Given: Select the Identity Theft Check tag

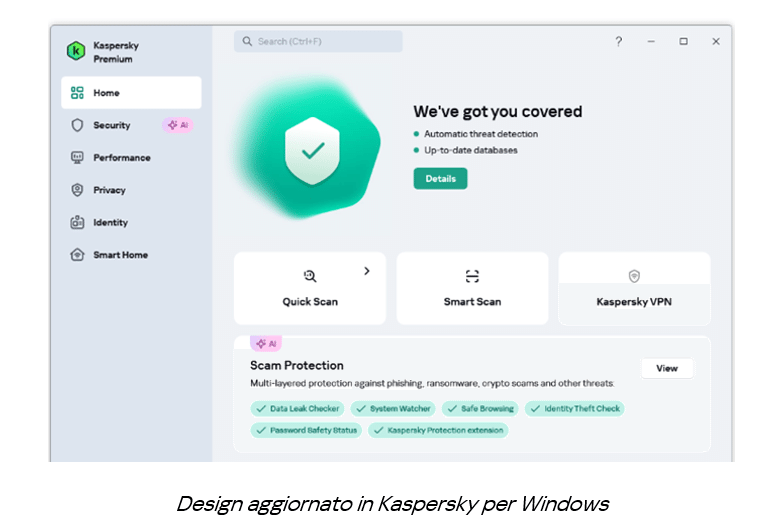Looking at the screenshot, I should point(575,408).
